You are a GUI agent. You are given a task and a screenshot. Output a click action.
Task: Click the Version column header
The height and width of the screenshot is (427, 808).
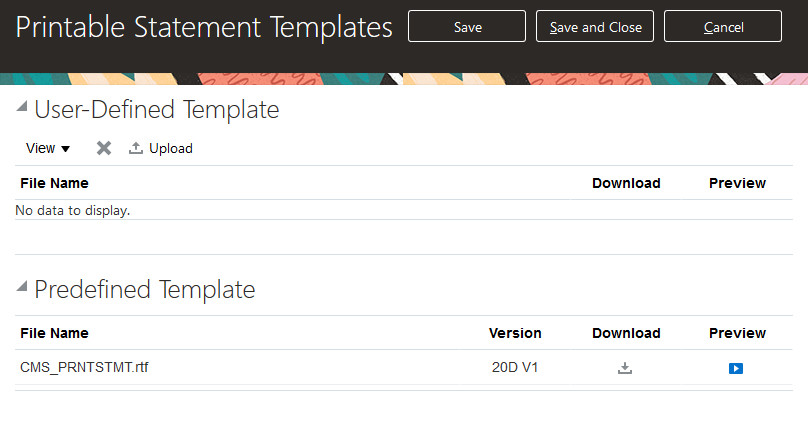tap(515, 333)
